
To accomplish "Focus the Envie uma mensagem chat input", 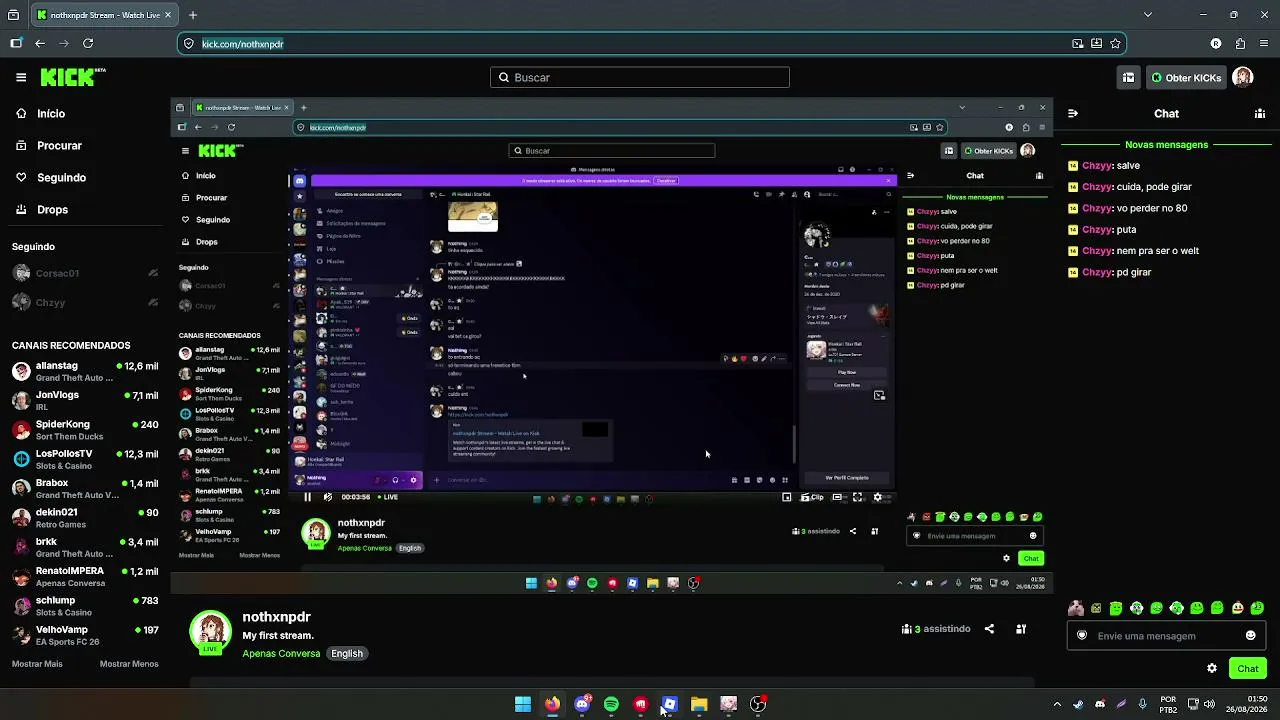I will [x=1166, y=636].
